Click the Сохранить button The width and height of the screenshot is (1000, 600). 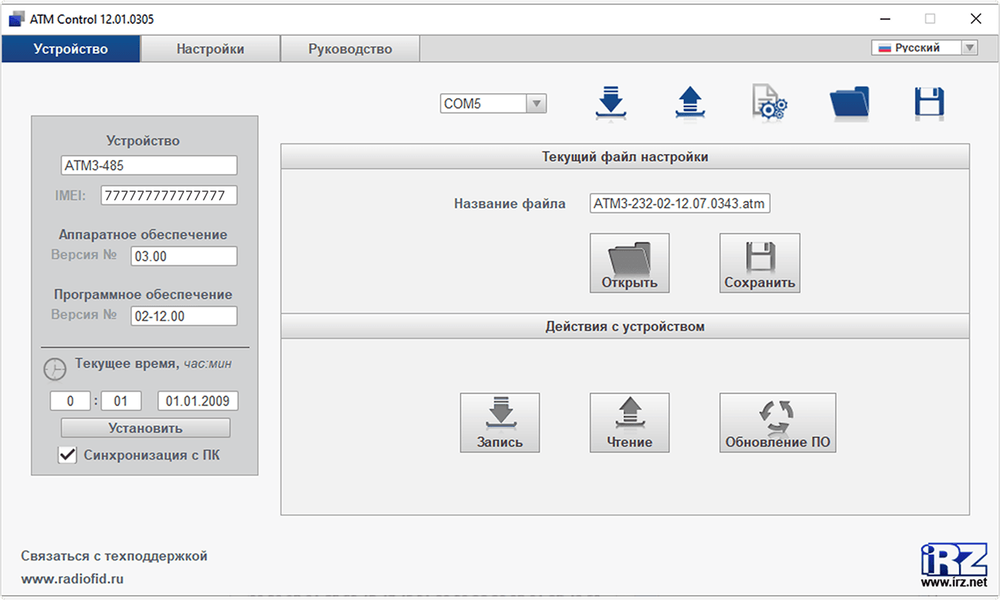pyautogui.click(x=759, y=263)
